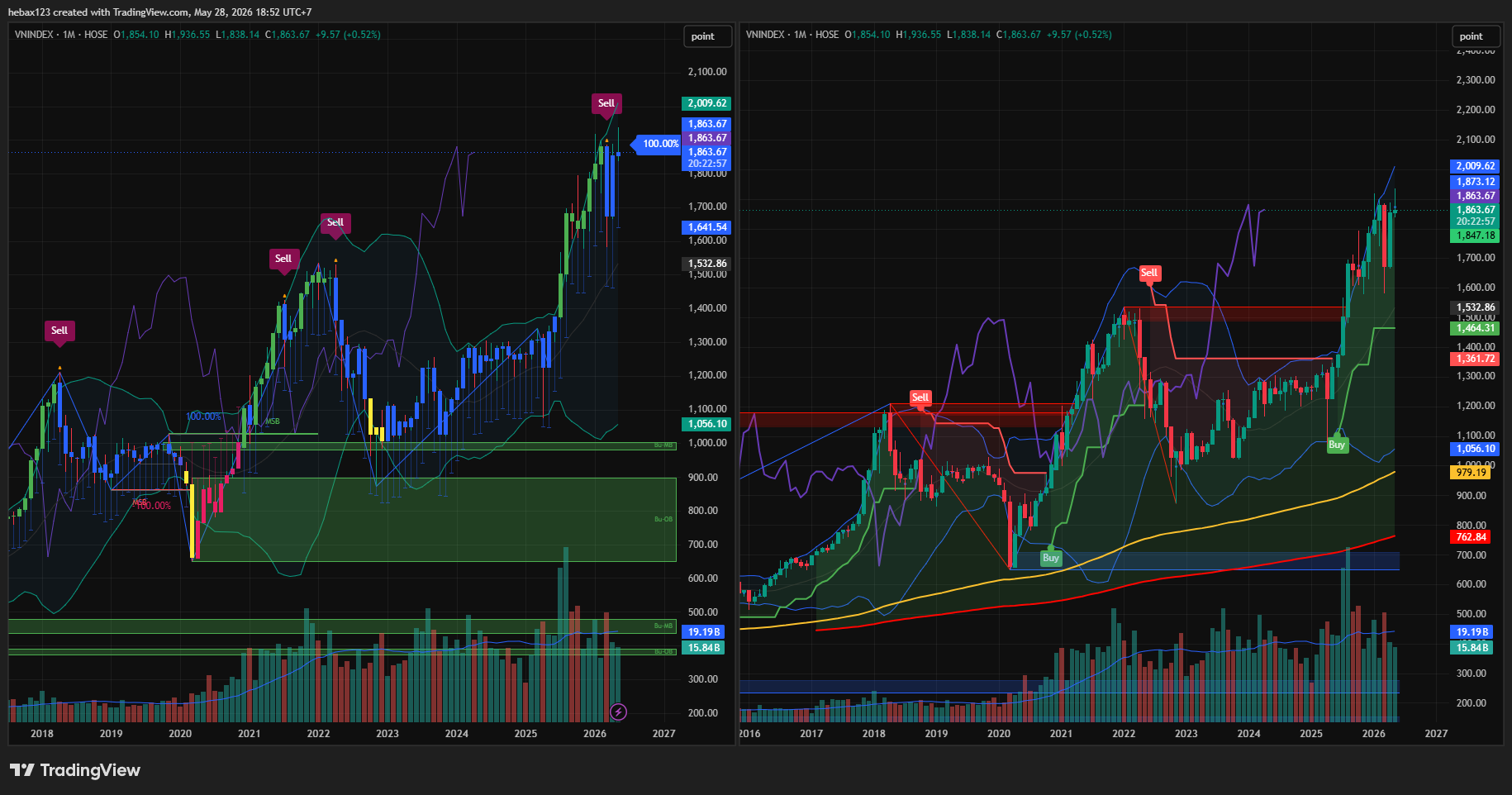1512x795 pixels.
Task: Click the 'point' button on the left chart
Action: (x=708, y=36)
